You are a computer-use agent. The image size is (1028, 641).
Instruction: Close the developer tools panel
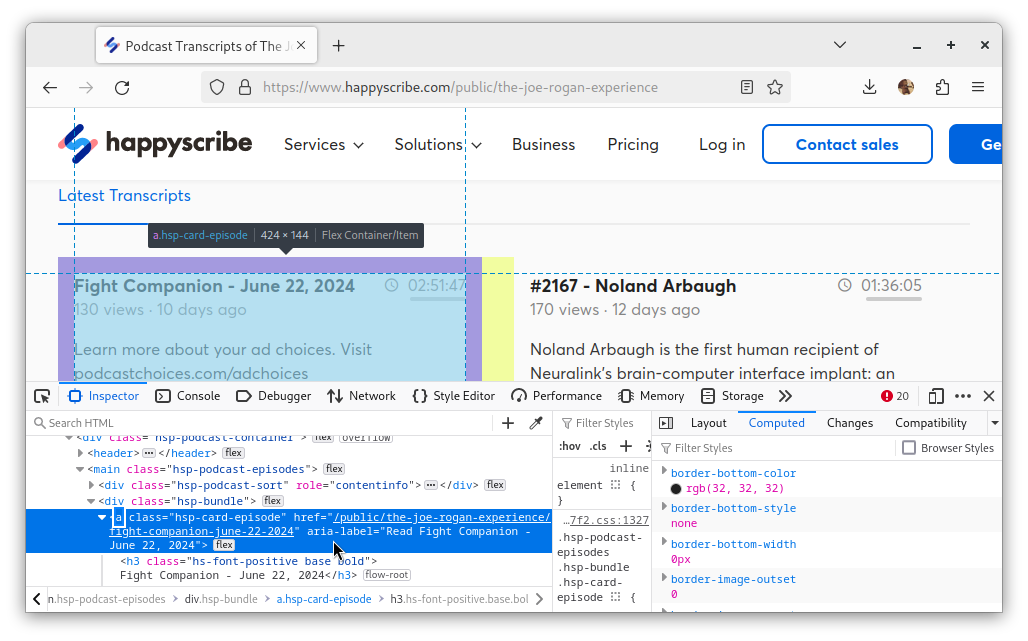tap(989, 396)
